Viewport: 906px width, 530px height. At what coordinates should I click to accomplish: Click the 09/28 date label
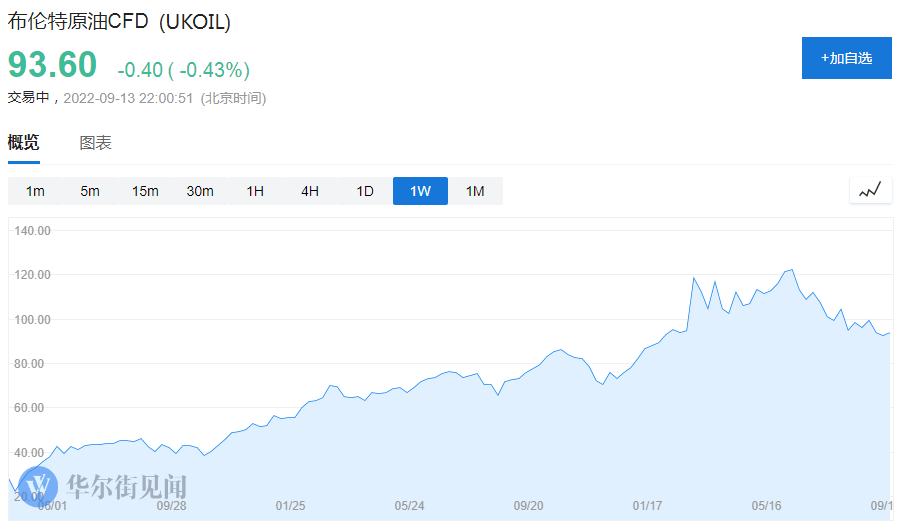pos(172,506)
